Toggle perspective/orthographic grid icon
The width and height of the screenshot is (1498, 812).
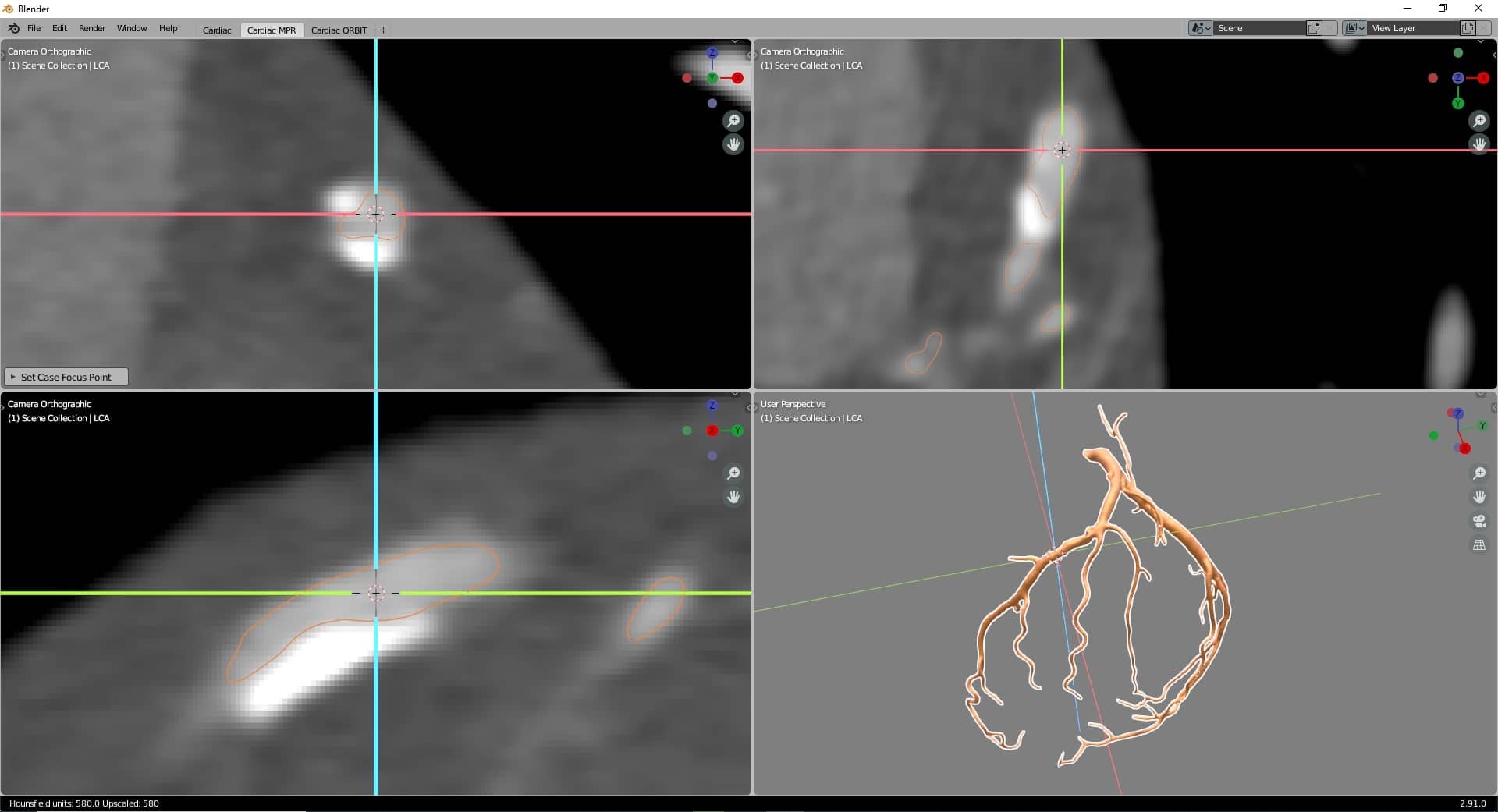pos(1479,545)
